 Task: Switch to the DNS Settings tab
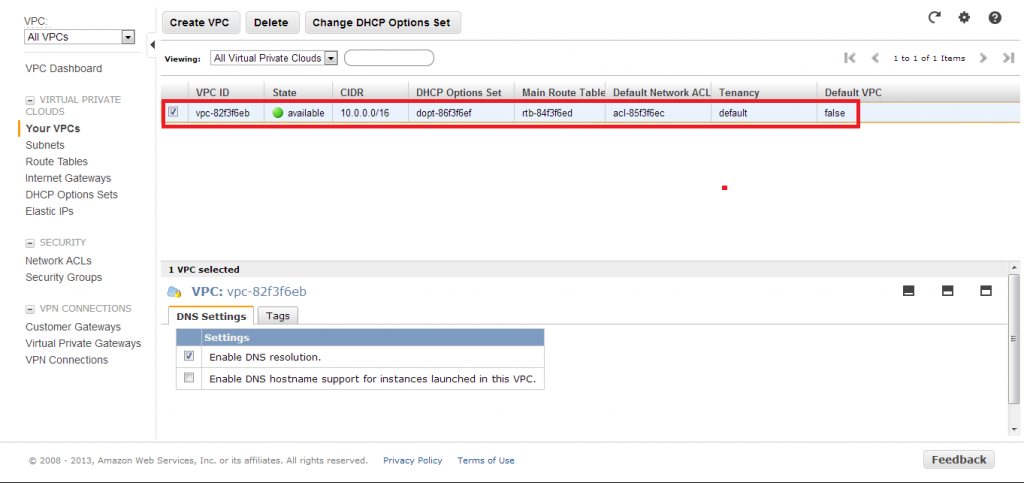click(211, 316)
